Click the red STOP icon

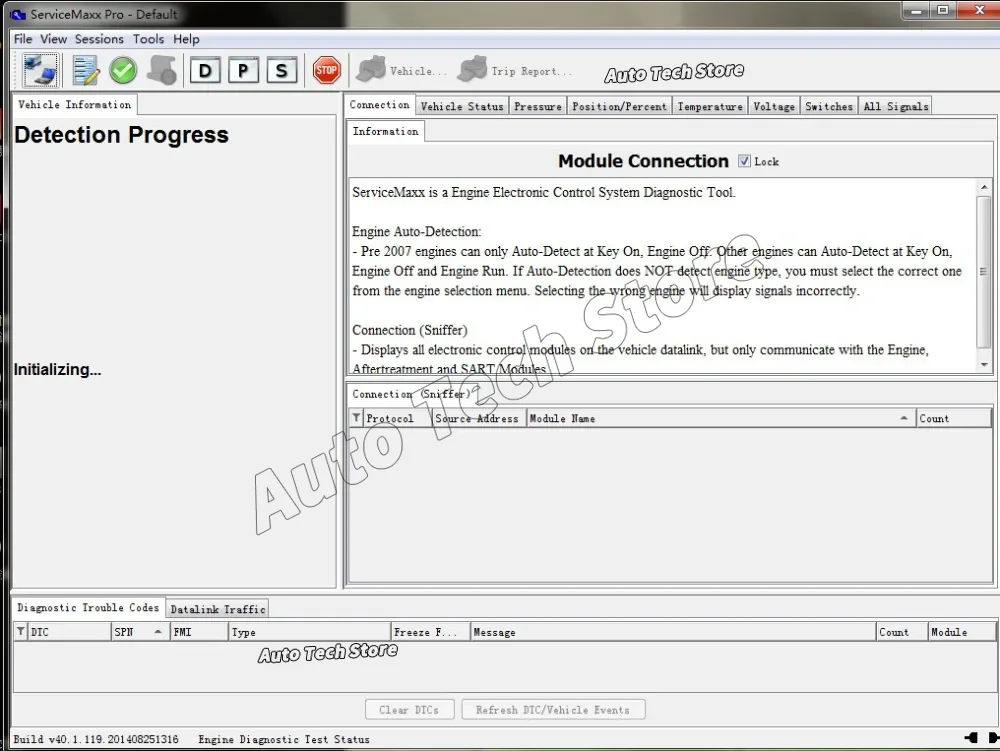(327, 70)
